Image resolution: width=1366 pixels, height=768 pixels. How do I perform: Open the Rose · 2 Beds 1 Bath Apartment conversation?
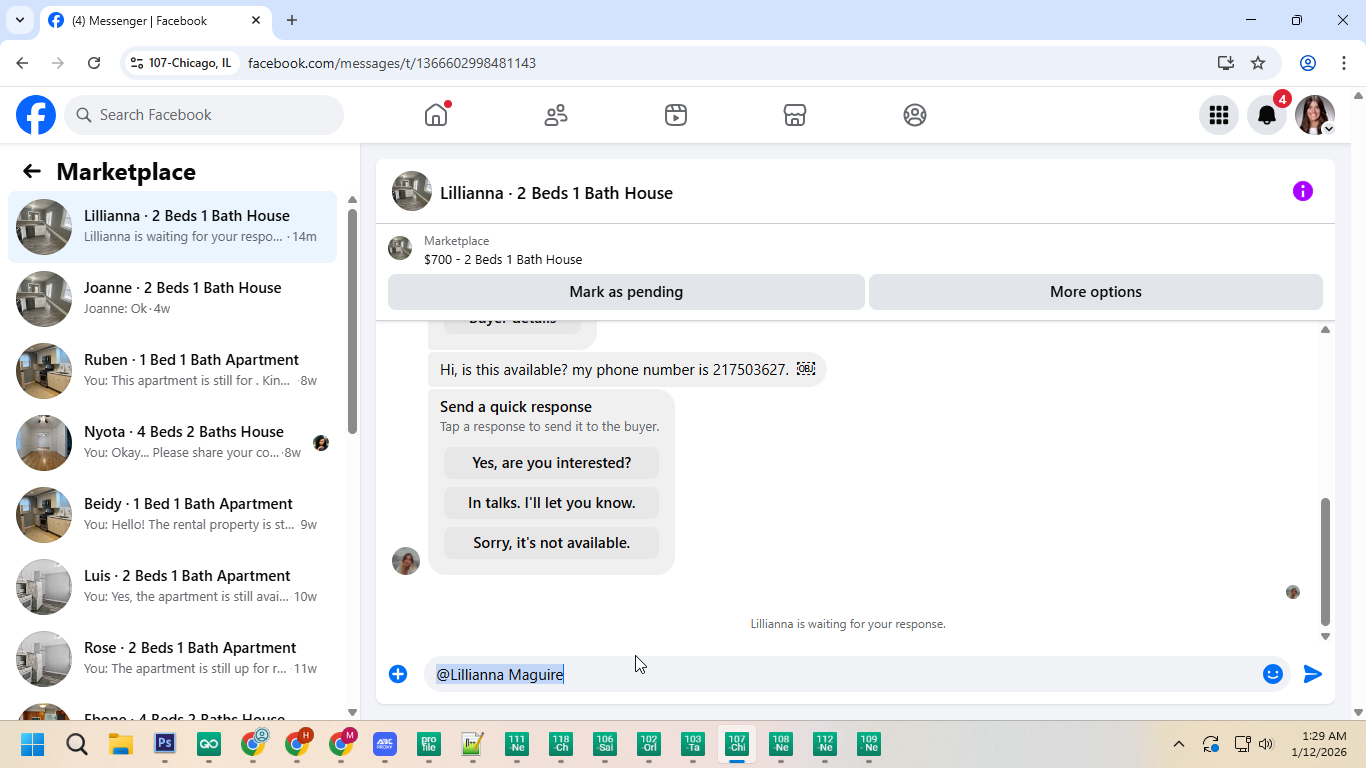coord(173,659)
